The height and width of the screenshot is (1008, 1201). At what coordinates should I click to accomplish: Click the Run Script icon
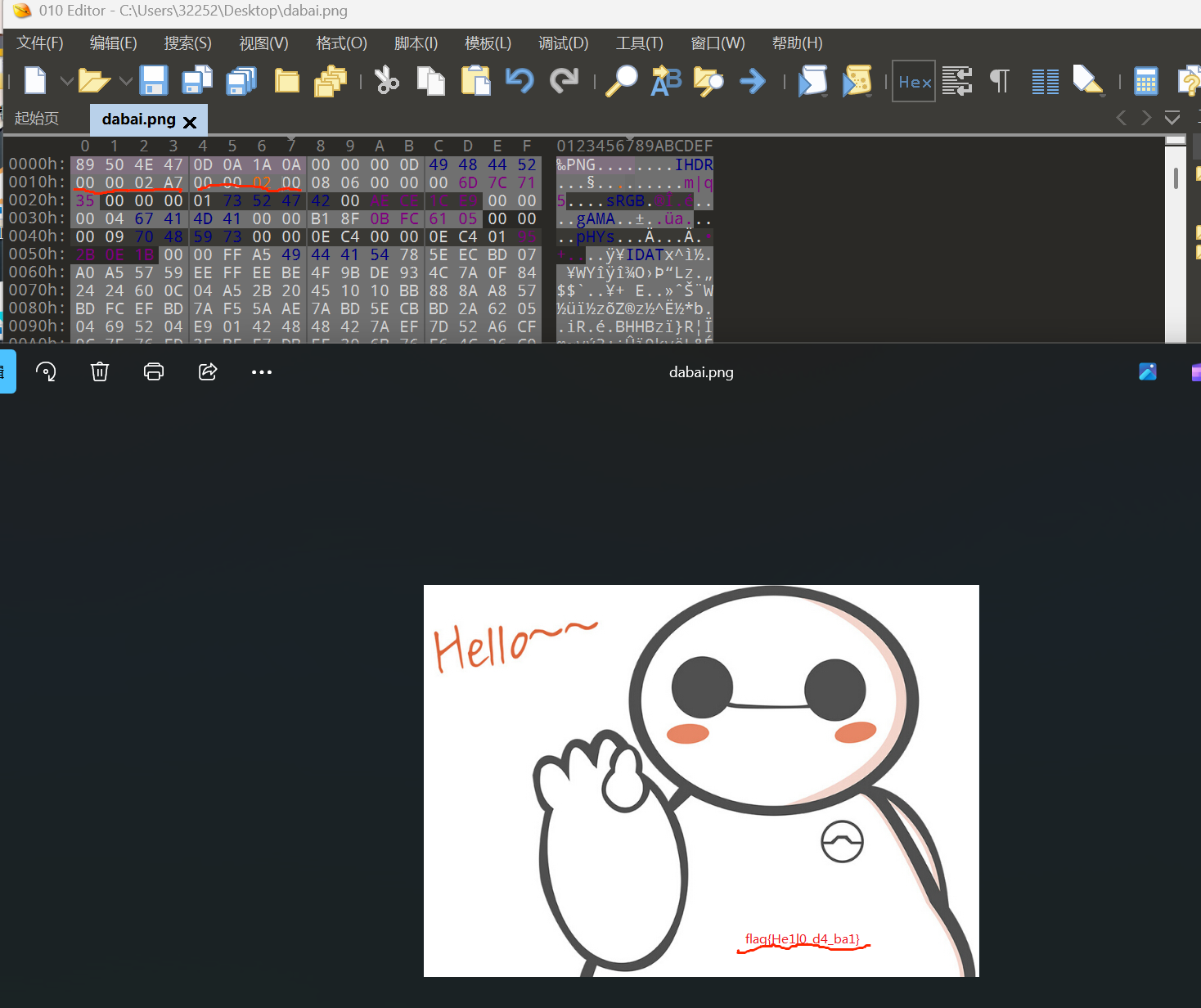point(812,81)
